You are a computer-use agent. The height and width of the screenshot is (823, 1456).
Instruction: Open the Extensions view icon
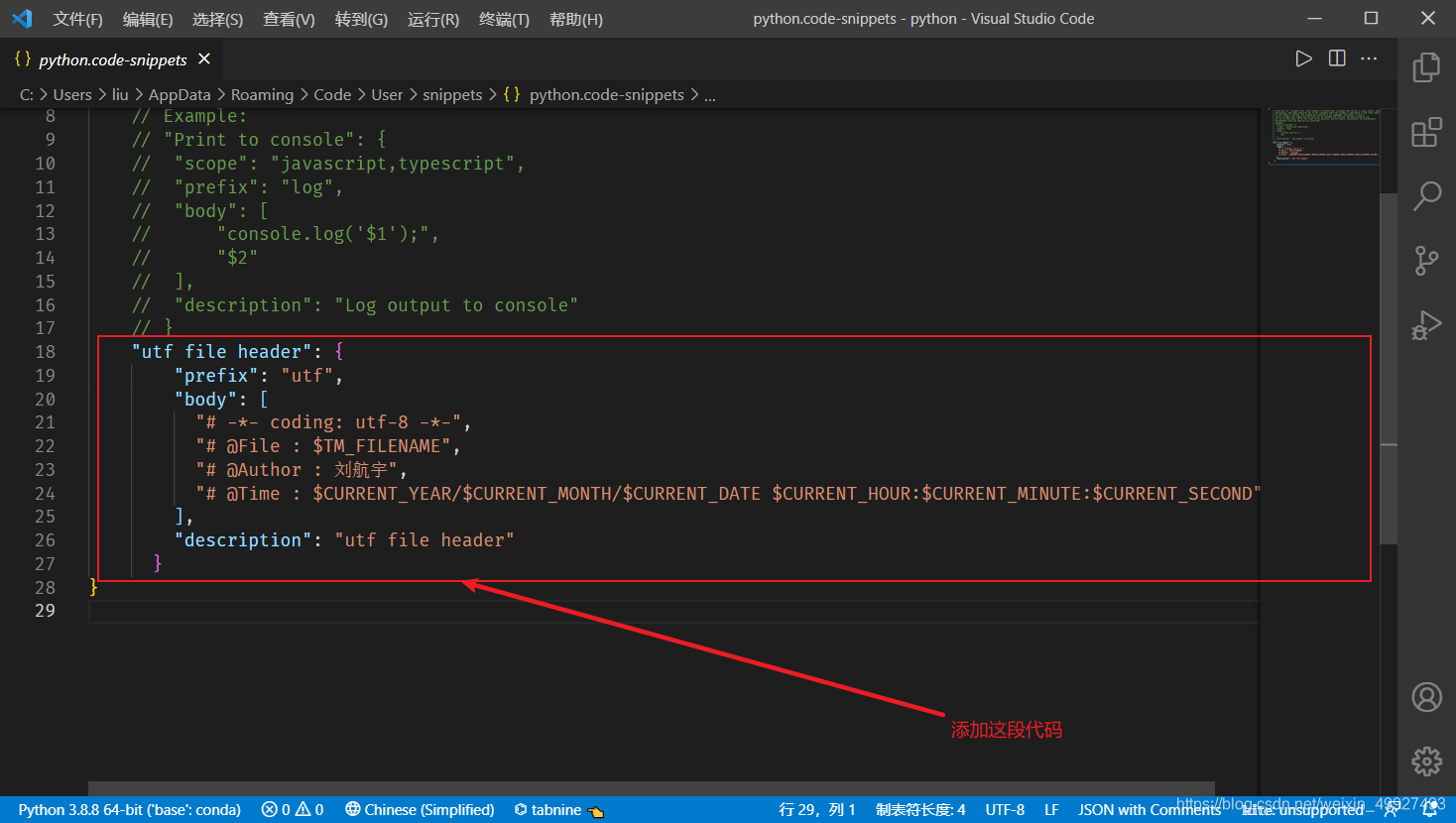1426,132
